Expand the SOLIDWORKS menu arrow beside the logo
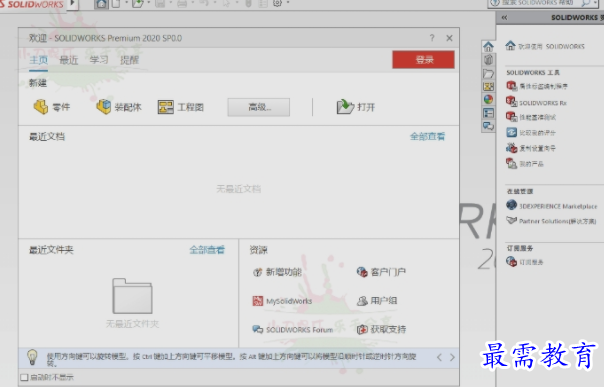 72,3
